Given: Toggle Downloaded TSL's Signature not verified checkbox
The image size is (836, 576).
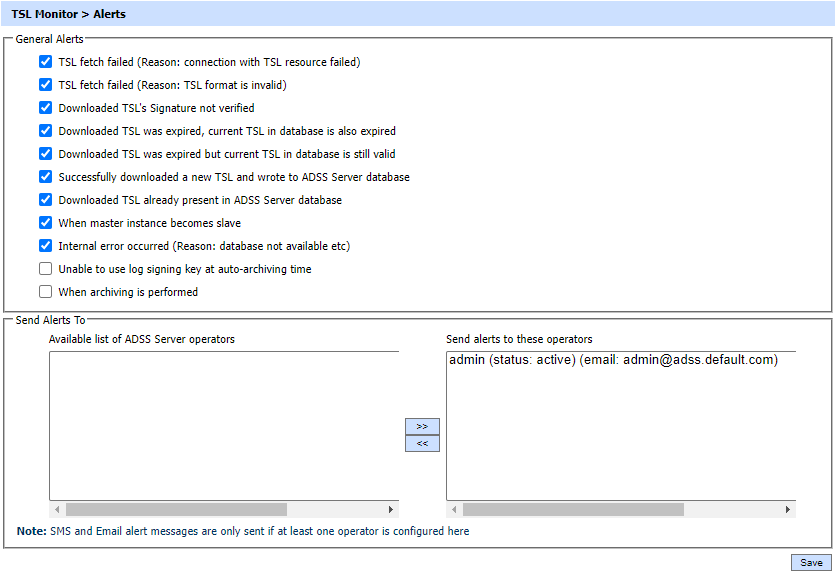Looking at the screenshot, I should click(x=45, y=108).
